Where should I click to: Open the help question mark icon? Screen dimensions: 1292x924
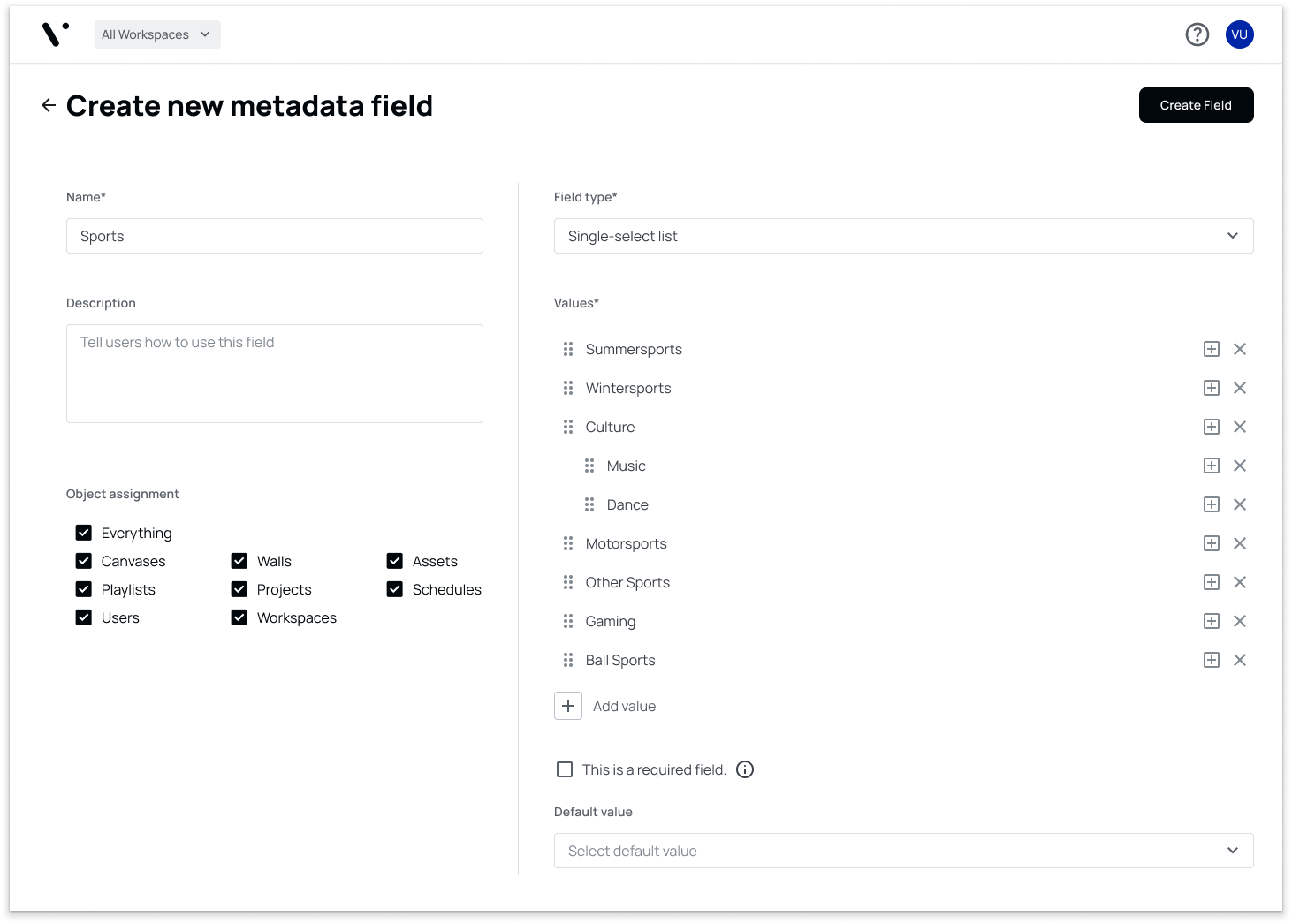[x=1197, y=34]
